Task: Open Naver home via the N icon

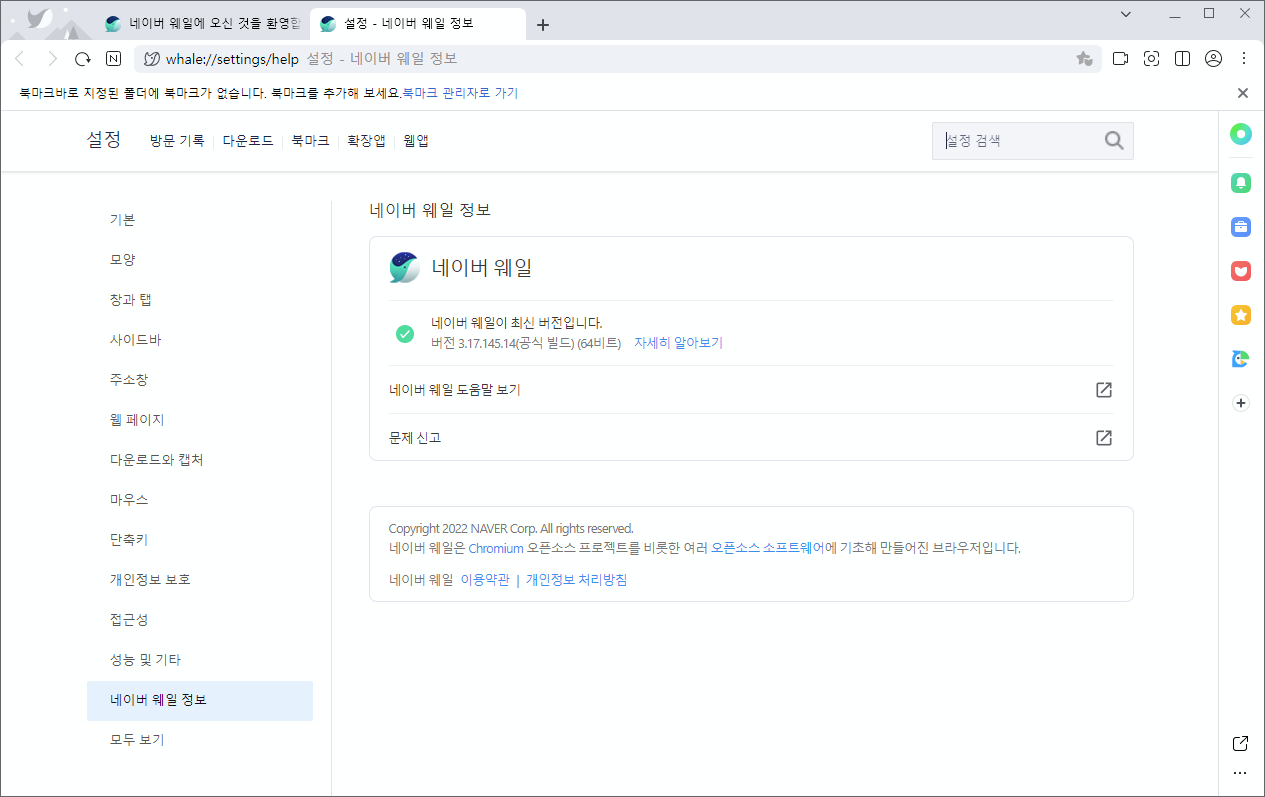Action: (x=114, y=59)
